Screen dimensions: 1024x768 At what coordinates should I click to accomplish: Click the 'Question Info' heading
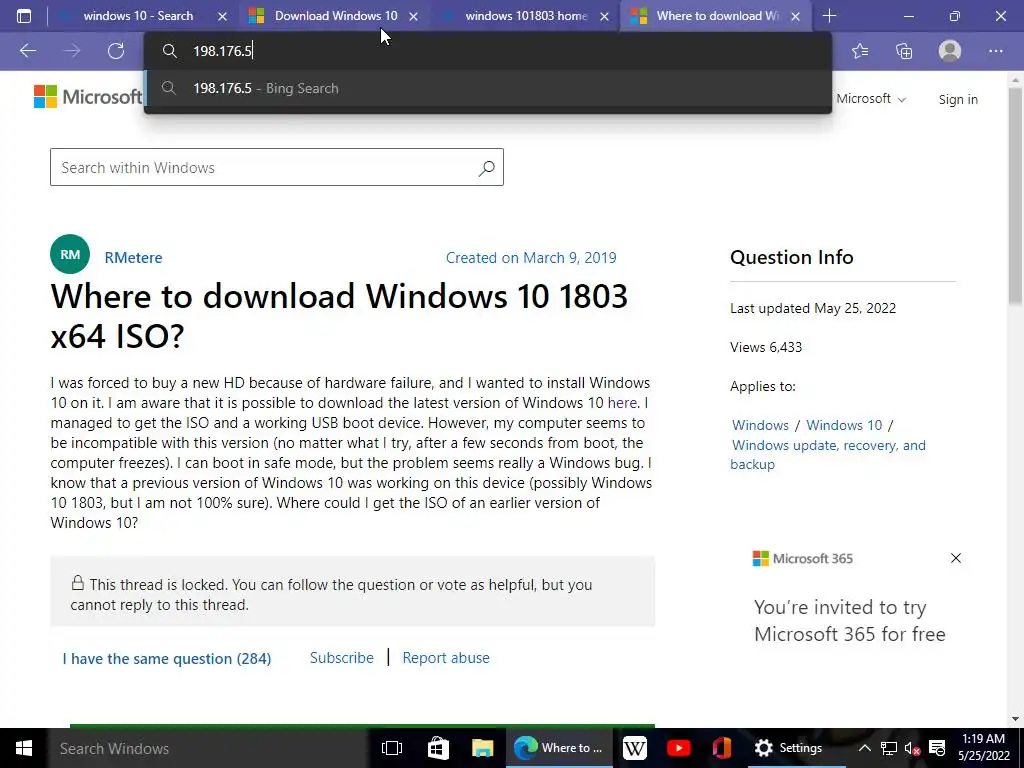point(792,257)
